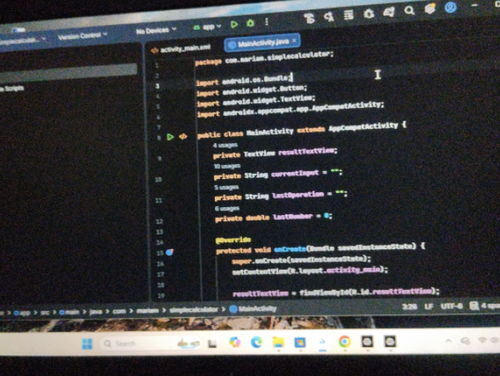Open File Explorer from the taskbar
Viewport: 500px width, 376px height.
coord(278,342)
